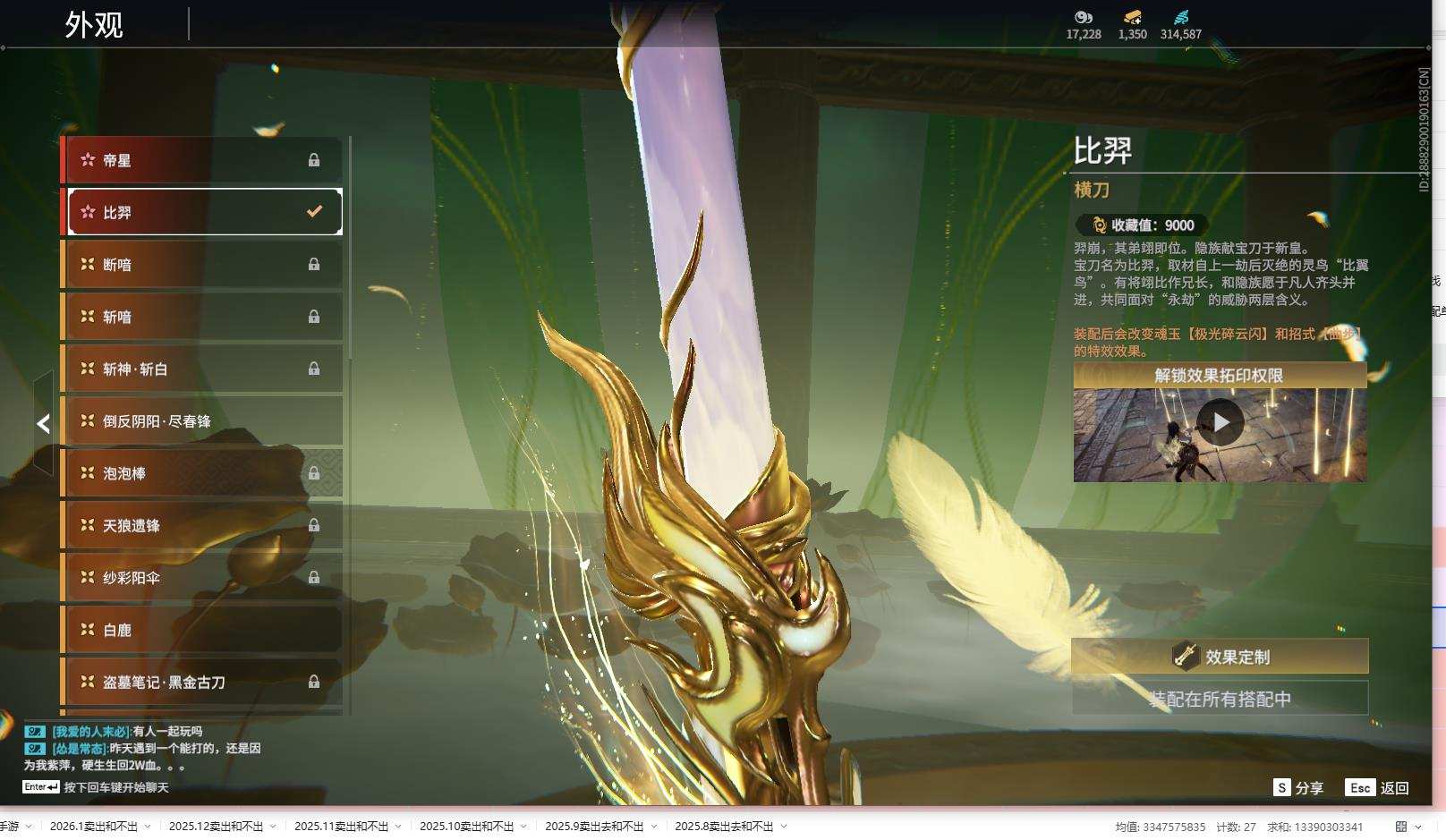Collapse the left panel with arrow
The width and height of the screenshot is (1446, 840).
pyautogui.click(x=43, y=423)
